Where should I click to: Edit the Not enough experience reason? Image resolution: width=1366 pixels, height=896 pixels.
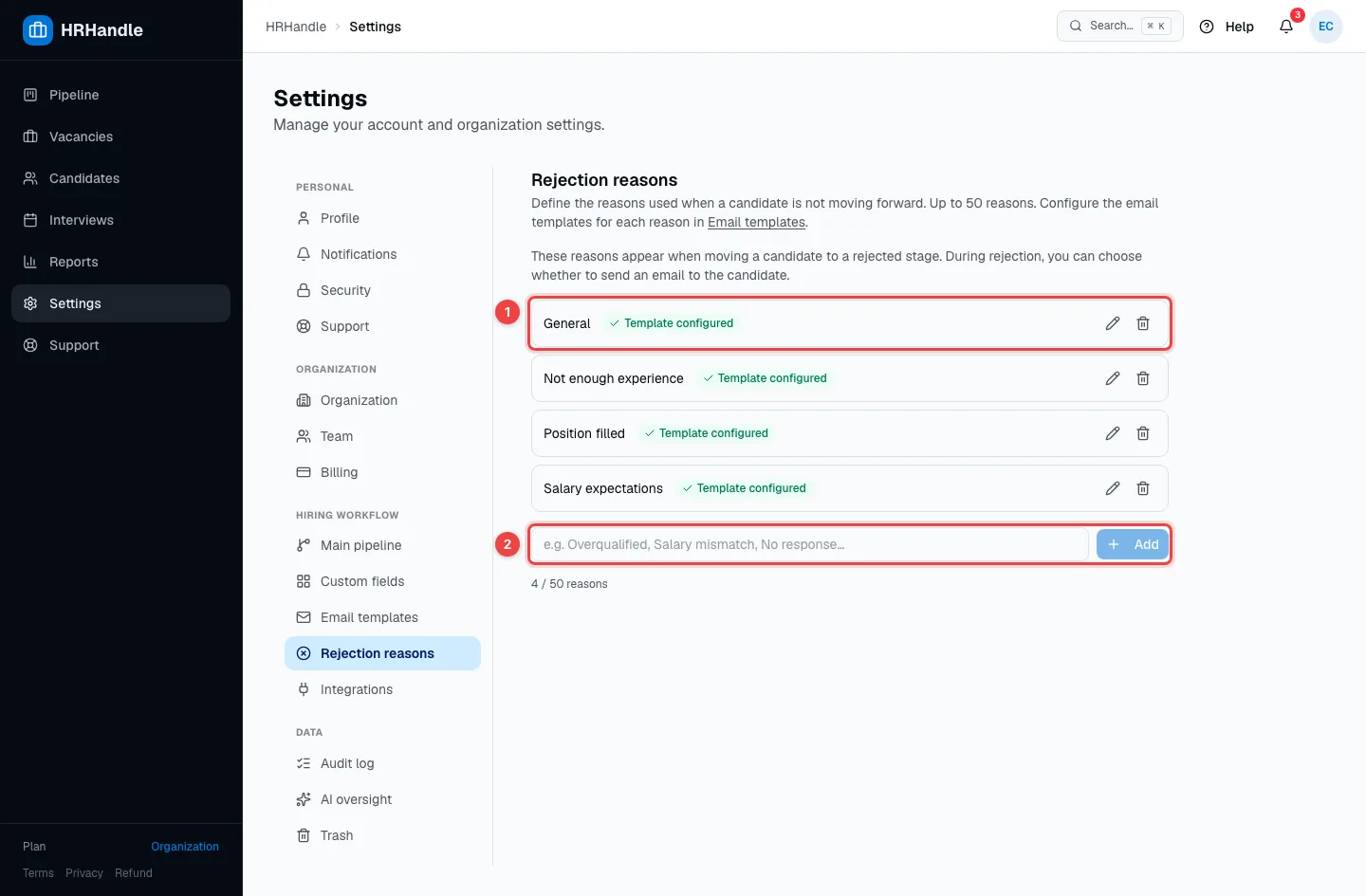coord(1113,378)
